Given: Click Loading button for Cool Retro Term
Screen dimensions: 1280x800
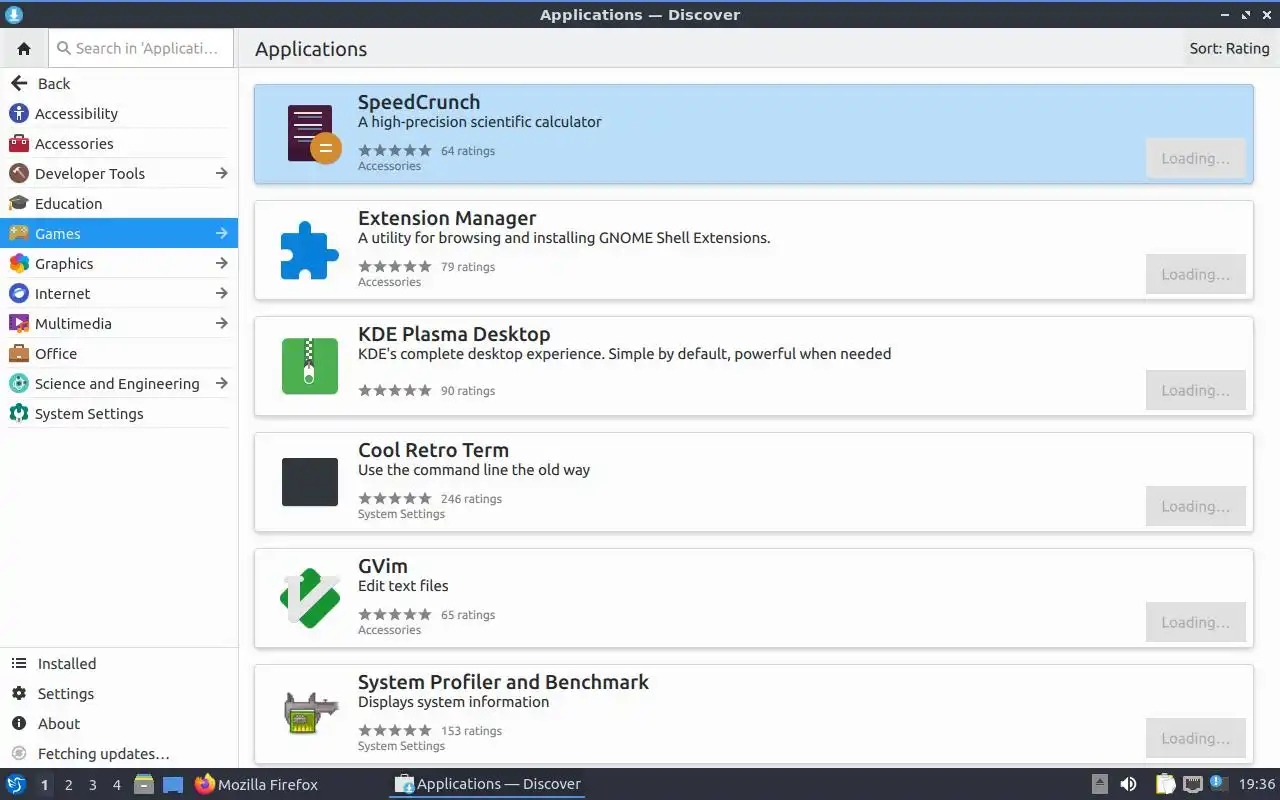Looking at the screenshot, I should pos(1196,506).
